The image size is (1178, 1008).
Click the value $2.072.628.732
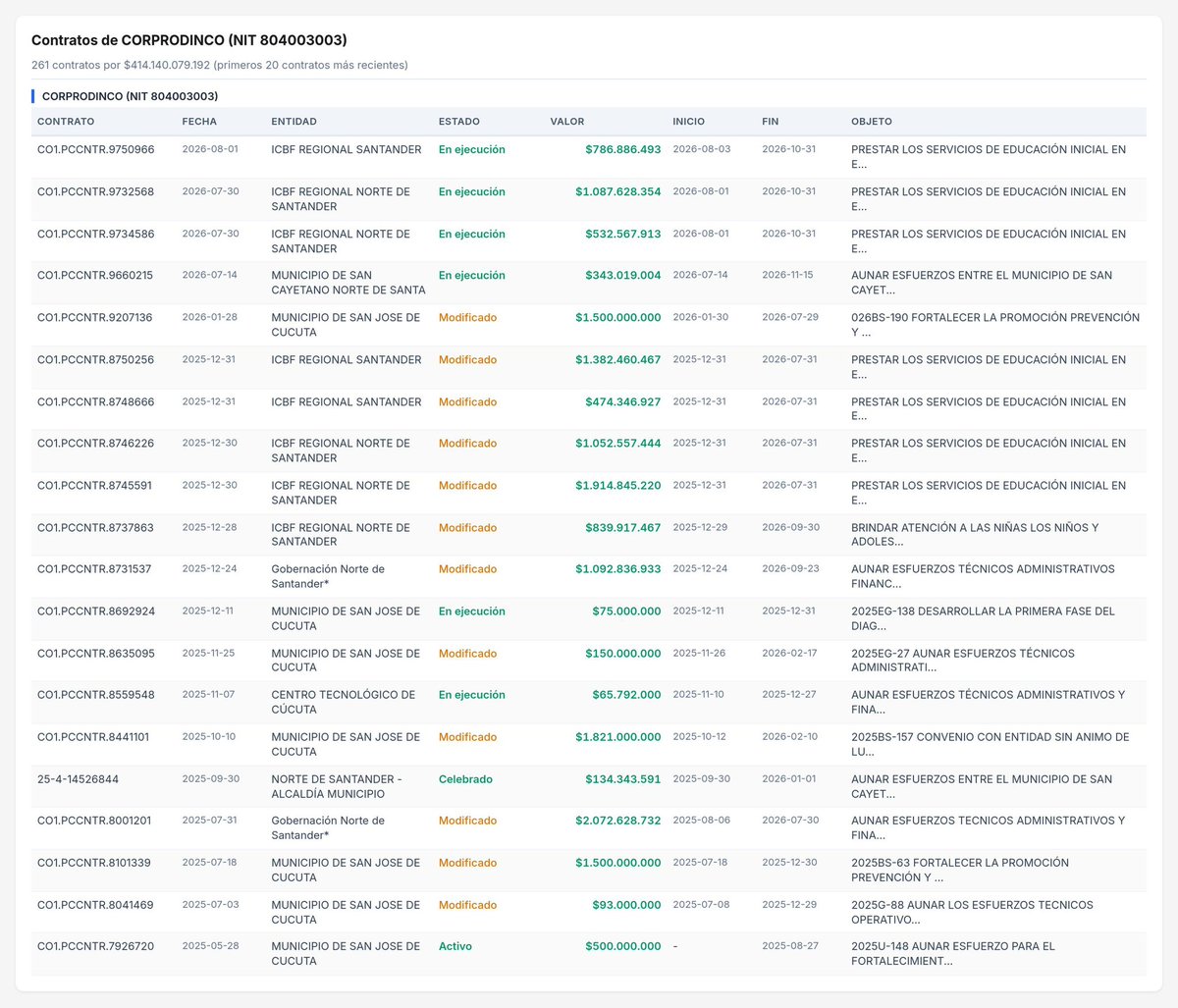[x=618, y=821]
